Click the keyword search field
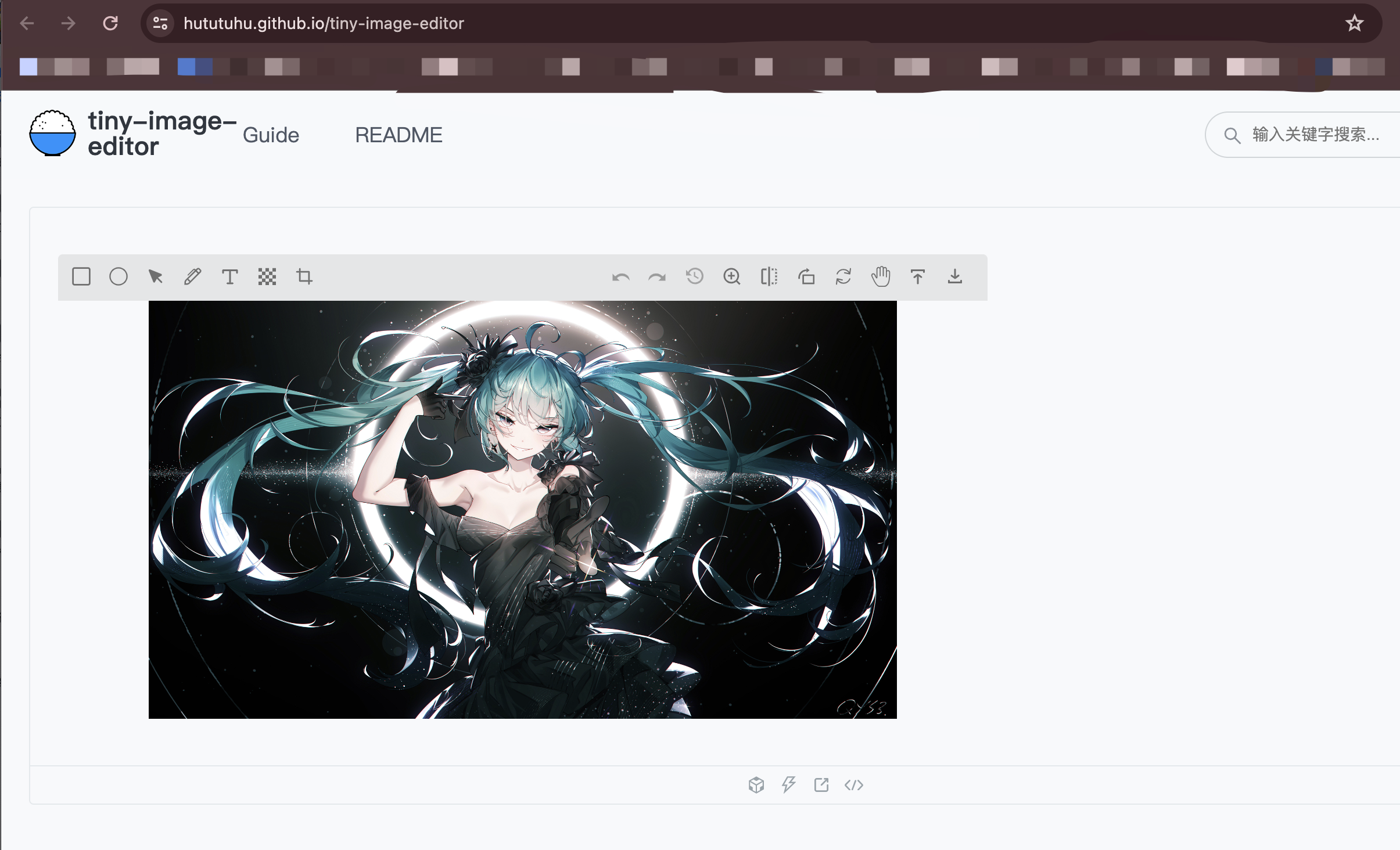Image resolution: width=1400 pixels, height=850 pixels. pos(1314,135)
